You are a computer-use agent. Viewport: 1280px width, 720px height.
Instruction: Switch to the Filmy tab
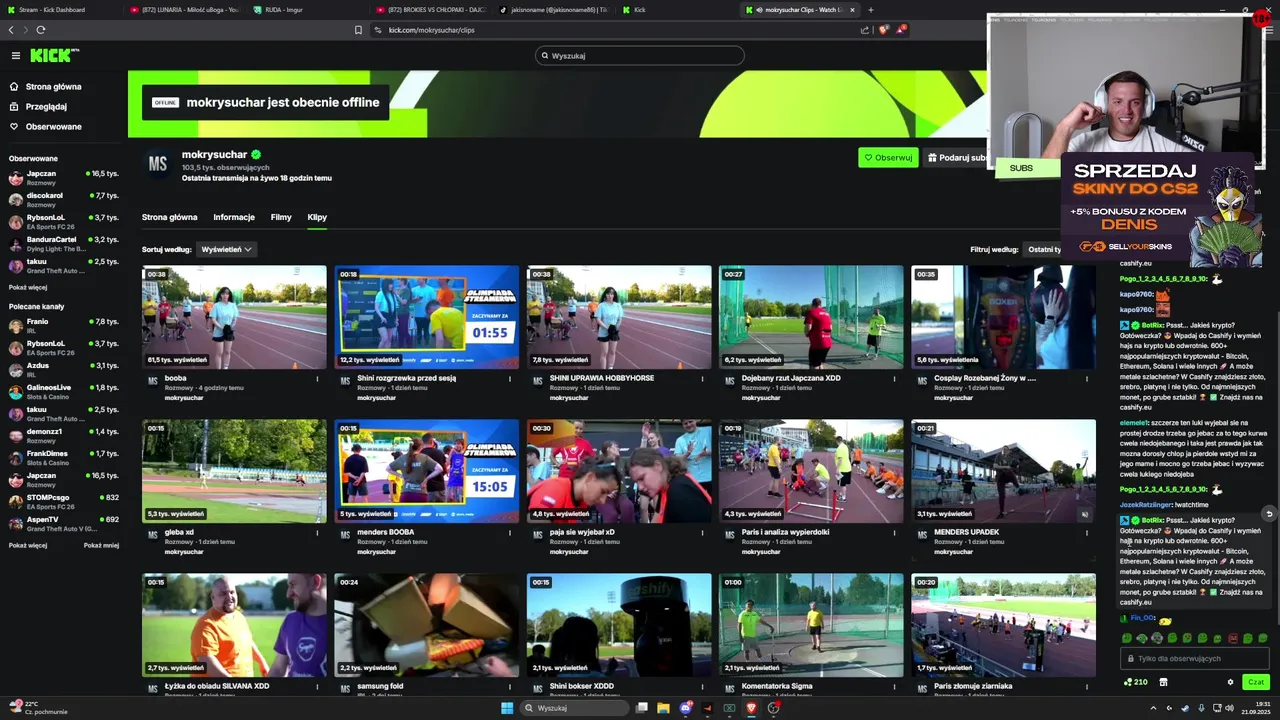coord(281,217)
